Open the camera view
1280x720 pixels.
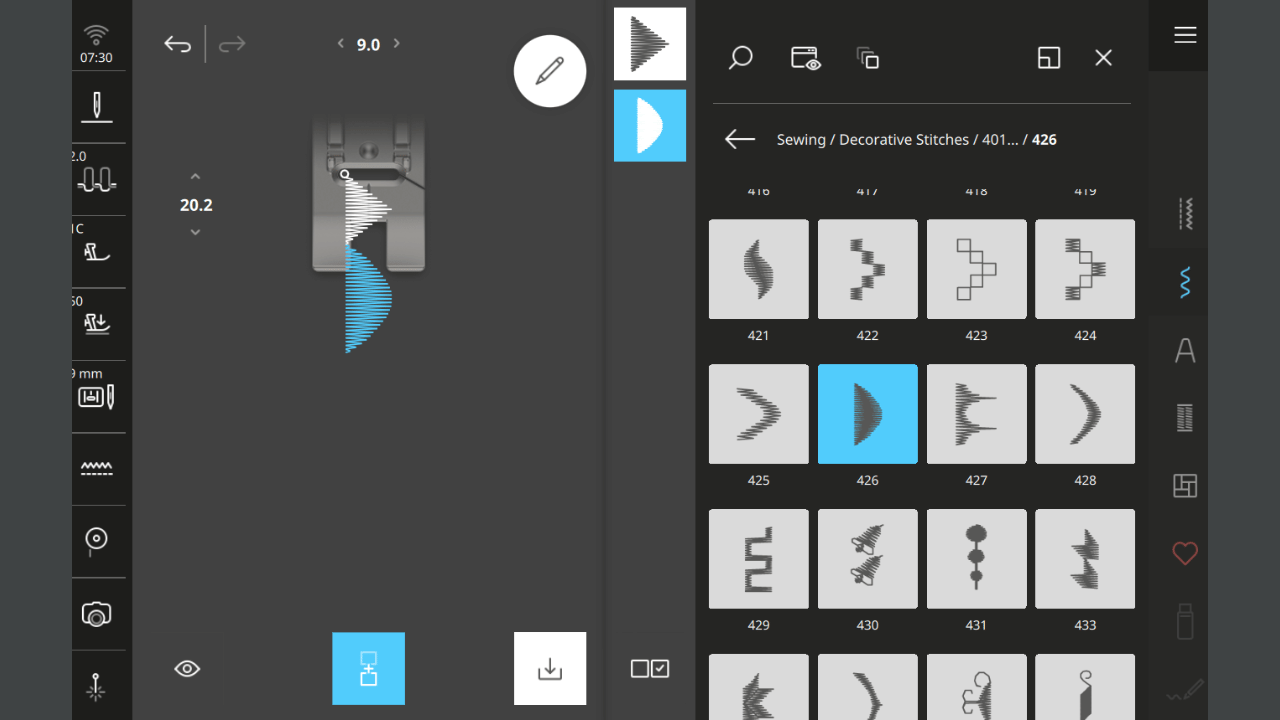97,614
